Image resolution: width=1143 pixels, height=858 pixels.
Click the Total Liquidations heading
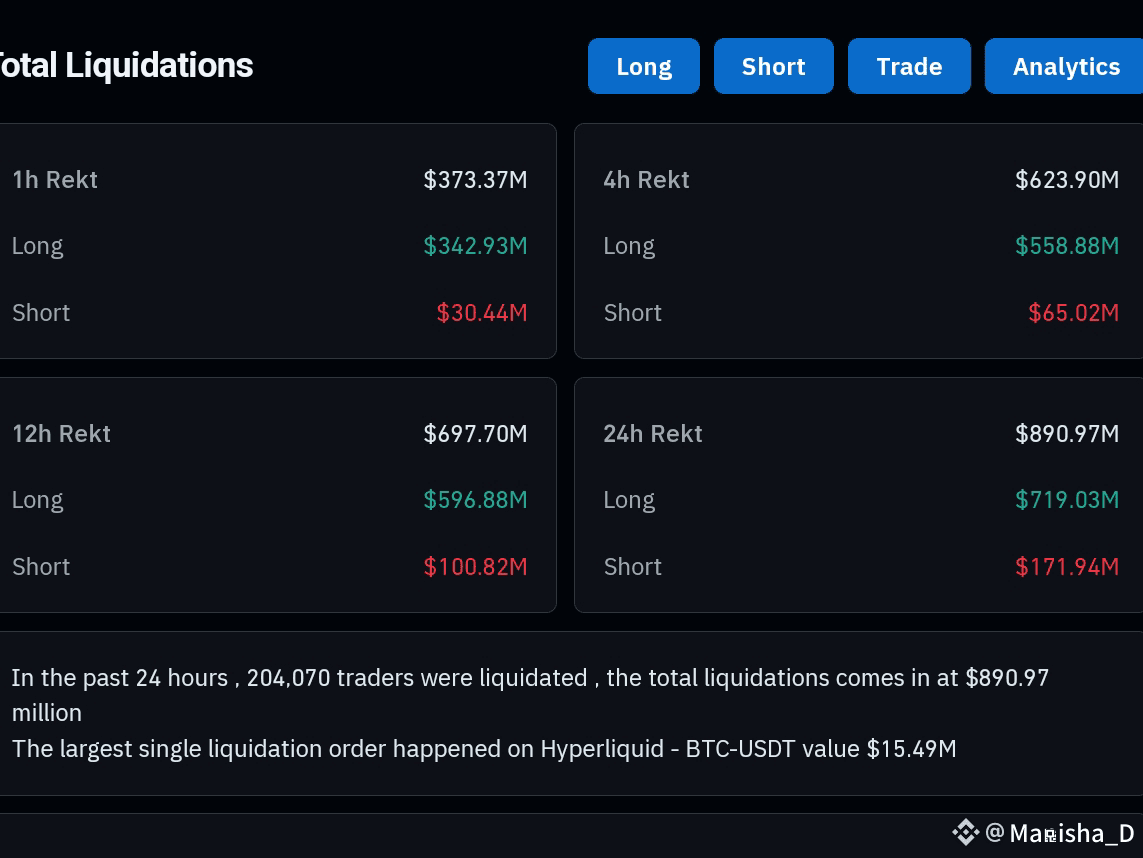pos(126,66)
